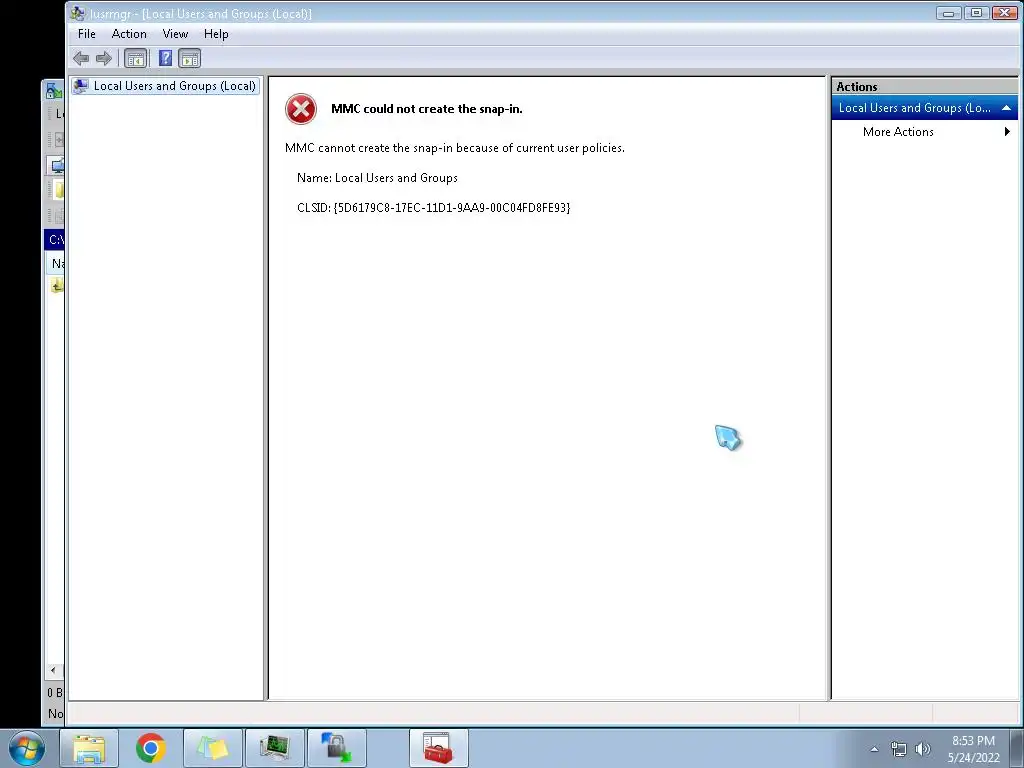The image size is (1024, 768).
Task: Click the background window's up-folder arrow icon
Action: pyautogui.click(x=57, y=286)
